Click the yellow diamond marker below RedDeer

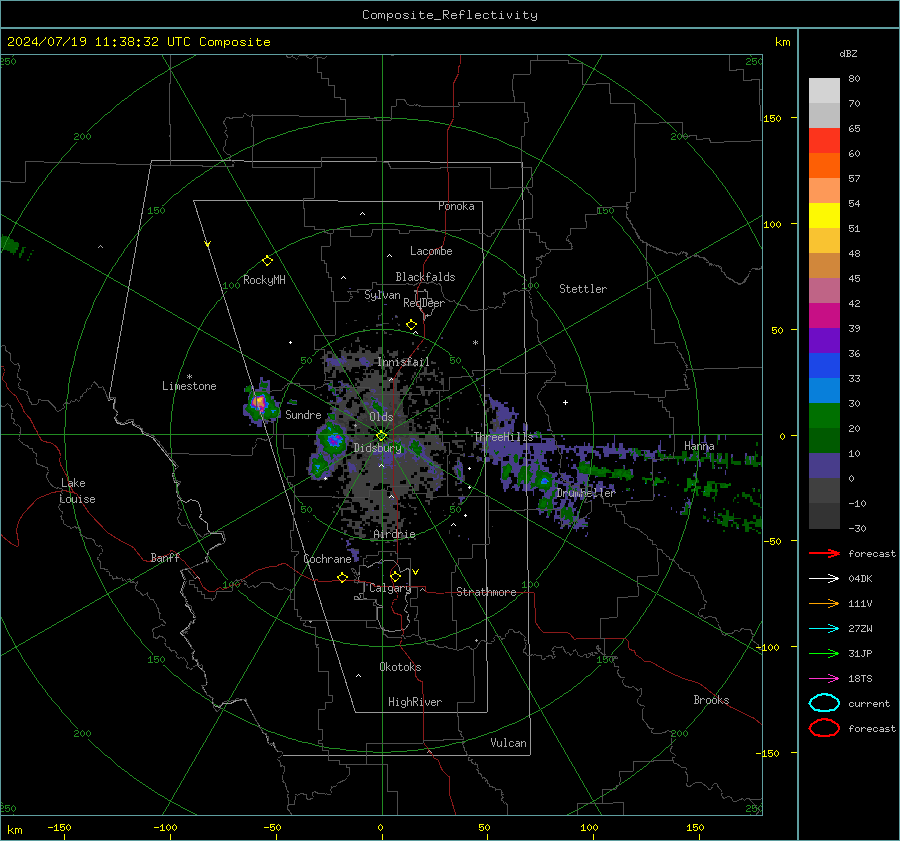click(412, 325)
